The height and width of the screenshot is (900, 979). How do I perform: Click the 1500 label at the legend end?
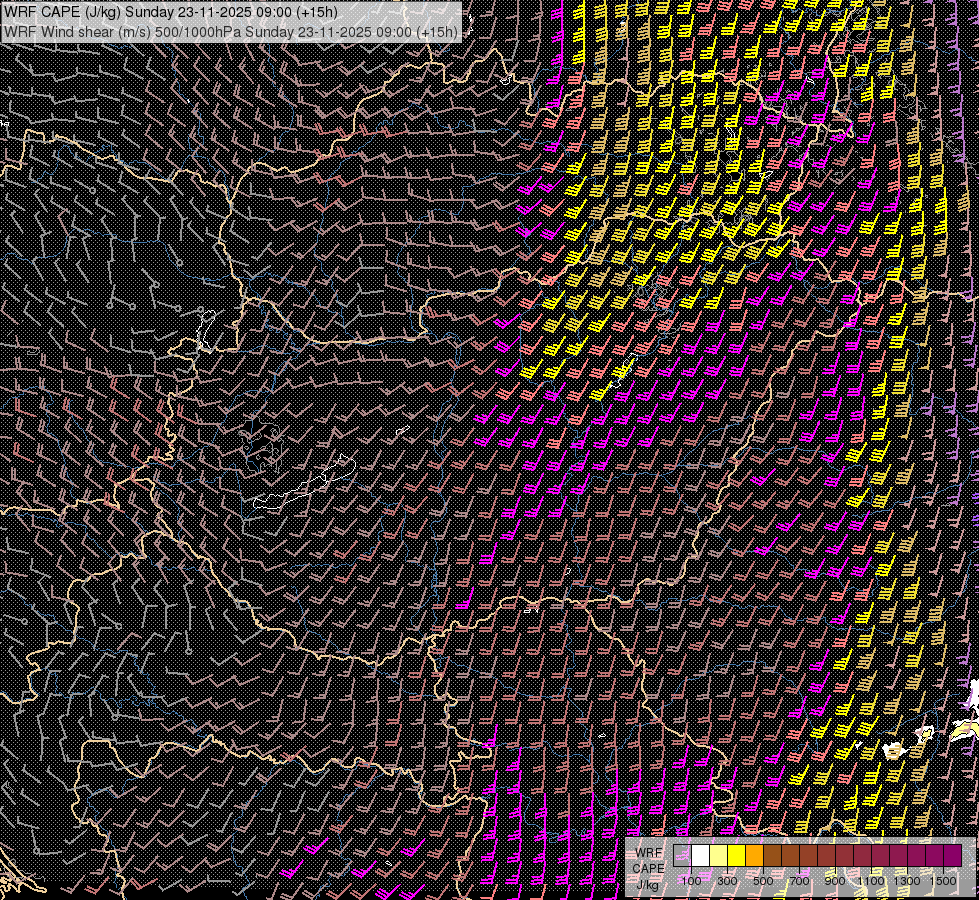coord(943,881)
